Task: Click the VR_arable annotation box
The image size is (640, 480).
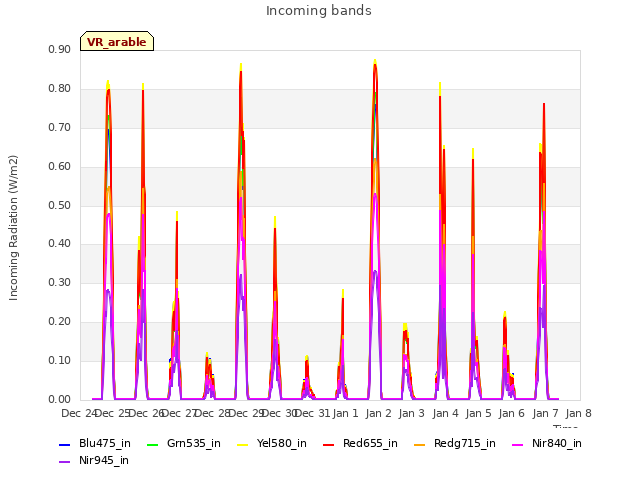Action: coord(117,41)
